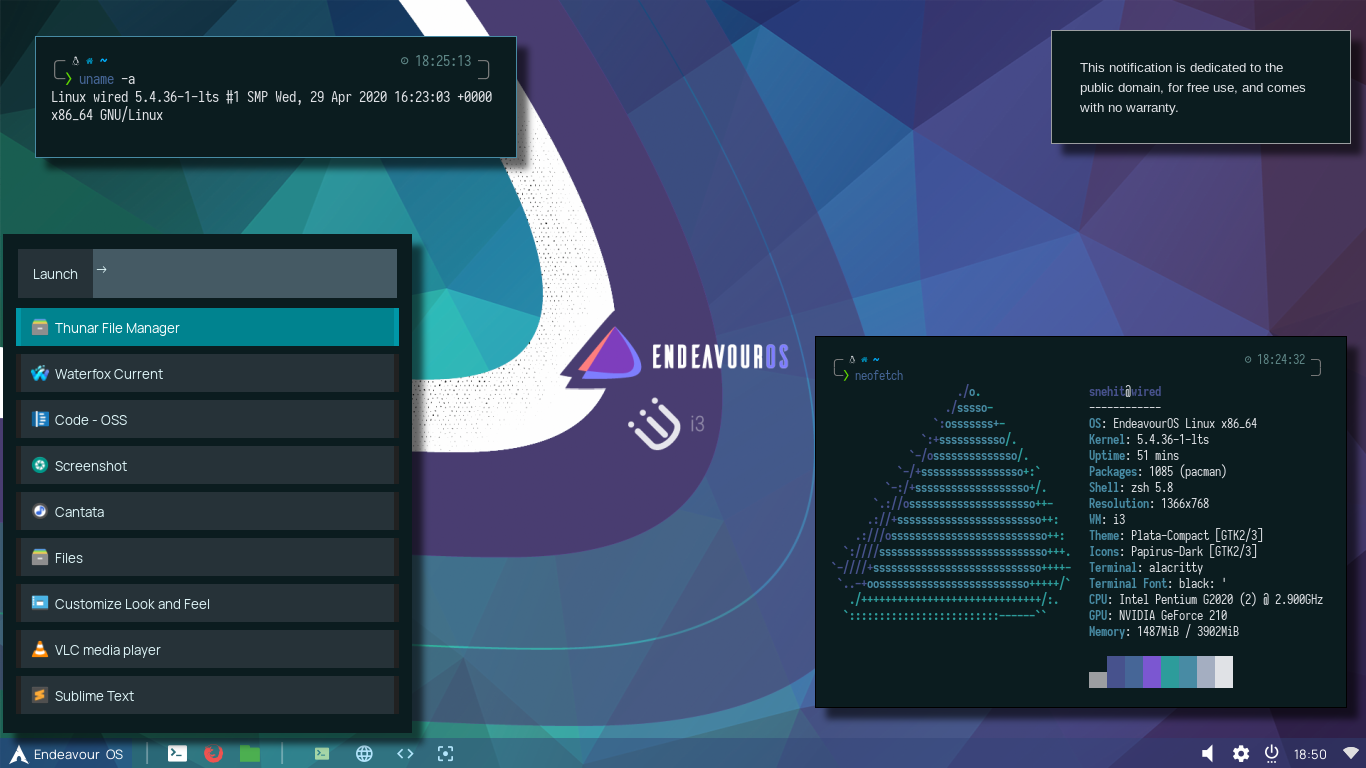Click the VLC cone icon in the launcher
1366x768 pixels.
40,649
